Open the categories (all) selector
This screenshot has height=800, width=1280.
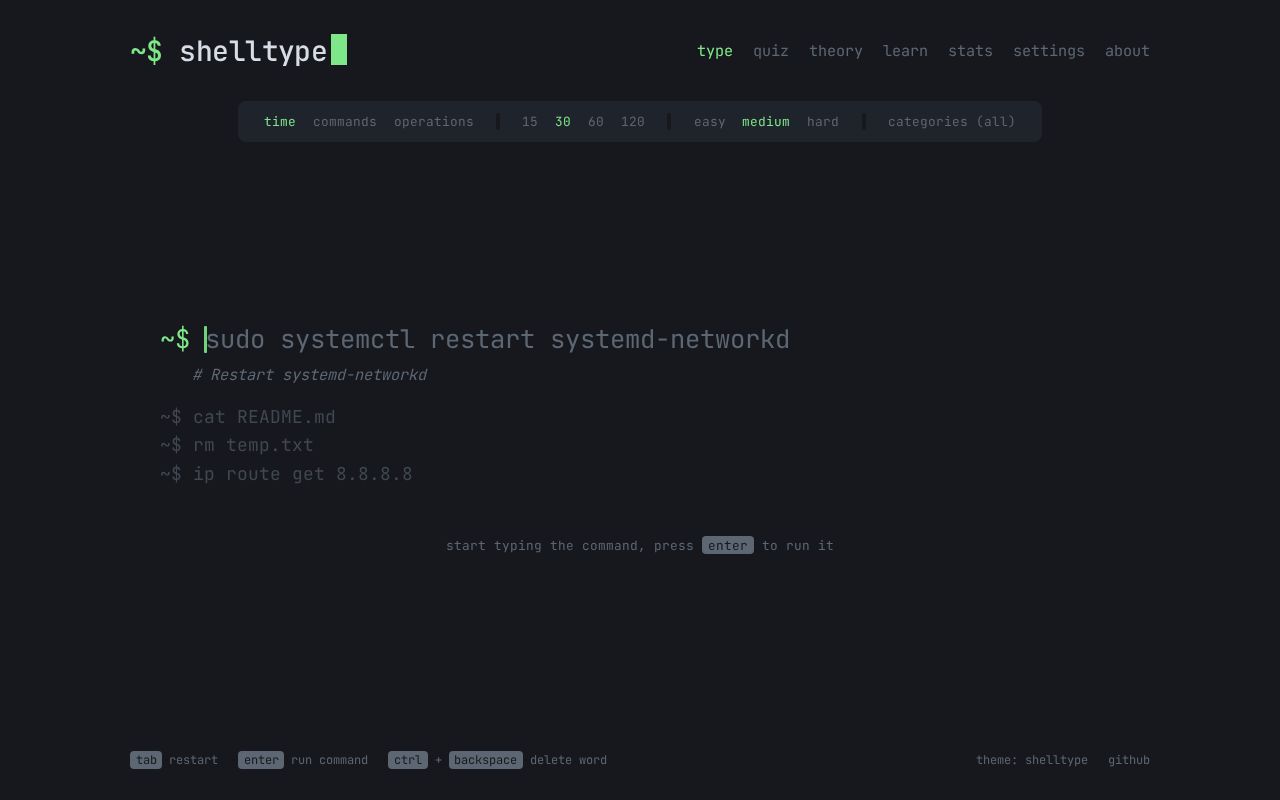(952, 122)
